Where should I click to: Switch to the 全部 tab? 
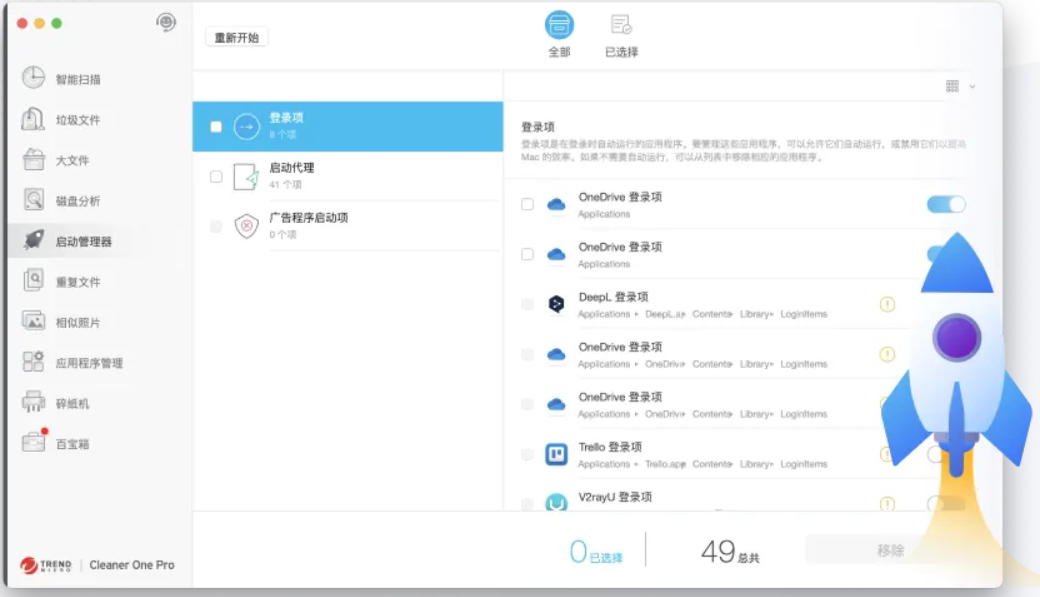coord(559,34)
